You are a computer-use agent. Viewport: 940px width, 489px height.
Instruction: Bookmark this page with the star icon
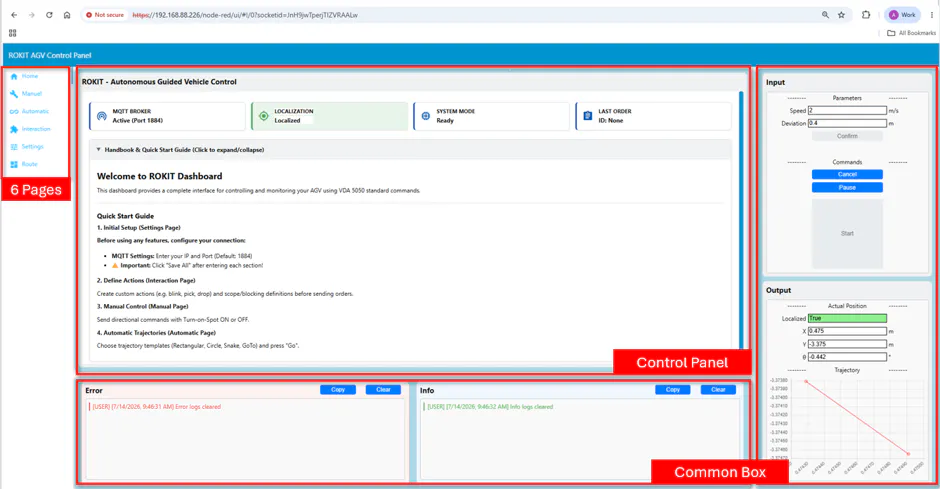point(842,15)
